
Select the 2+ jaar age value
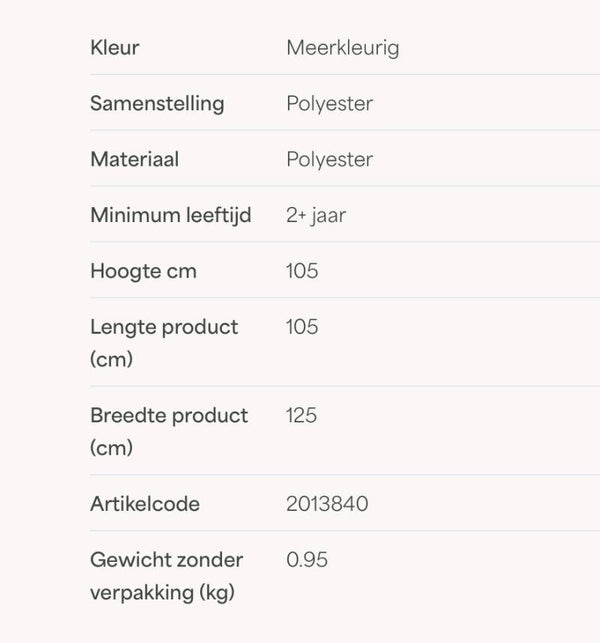point(316,216)
